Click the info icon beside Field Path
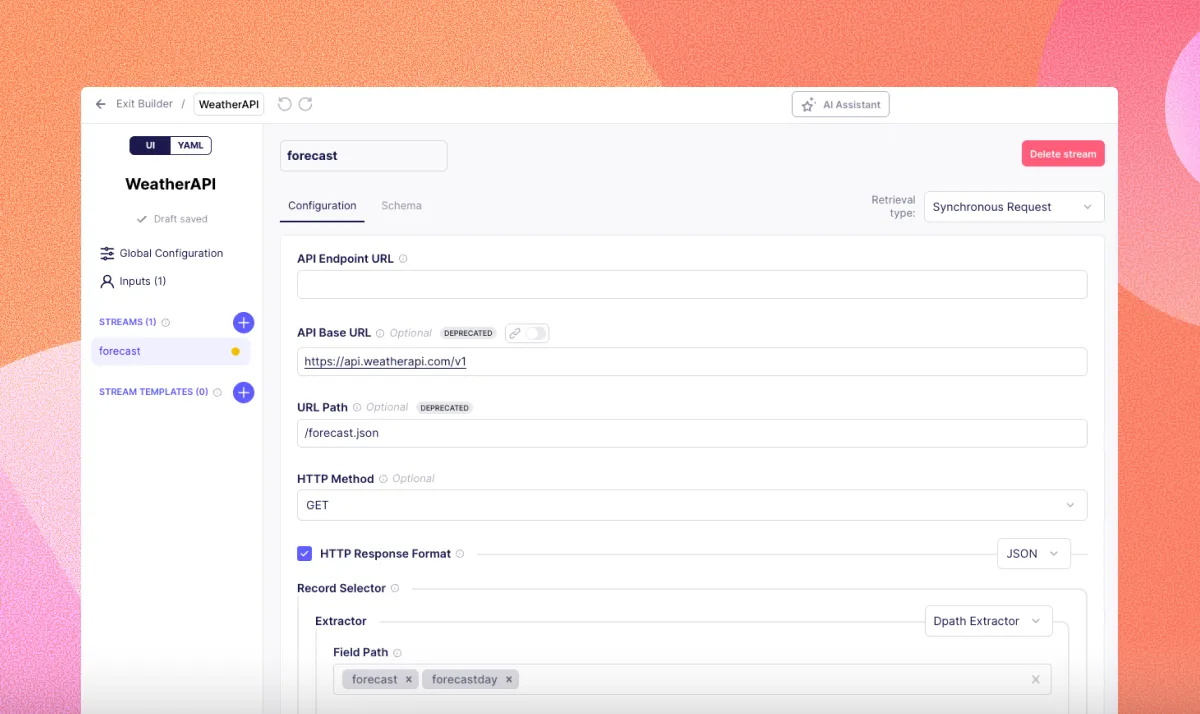Image resolution: width=1200 pixels, height=714 pixels. point(397,653)
